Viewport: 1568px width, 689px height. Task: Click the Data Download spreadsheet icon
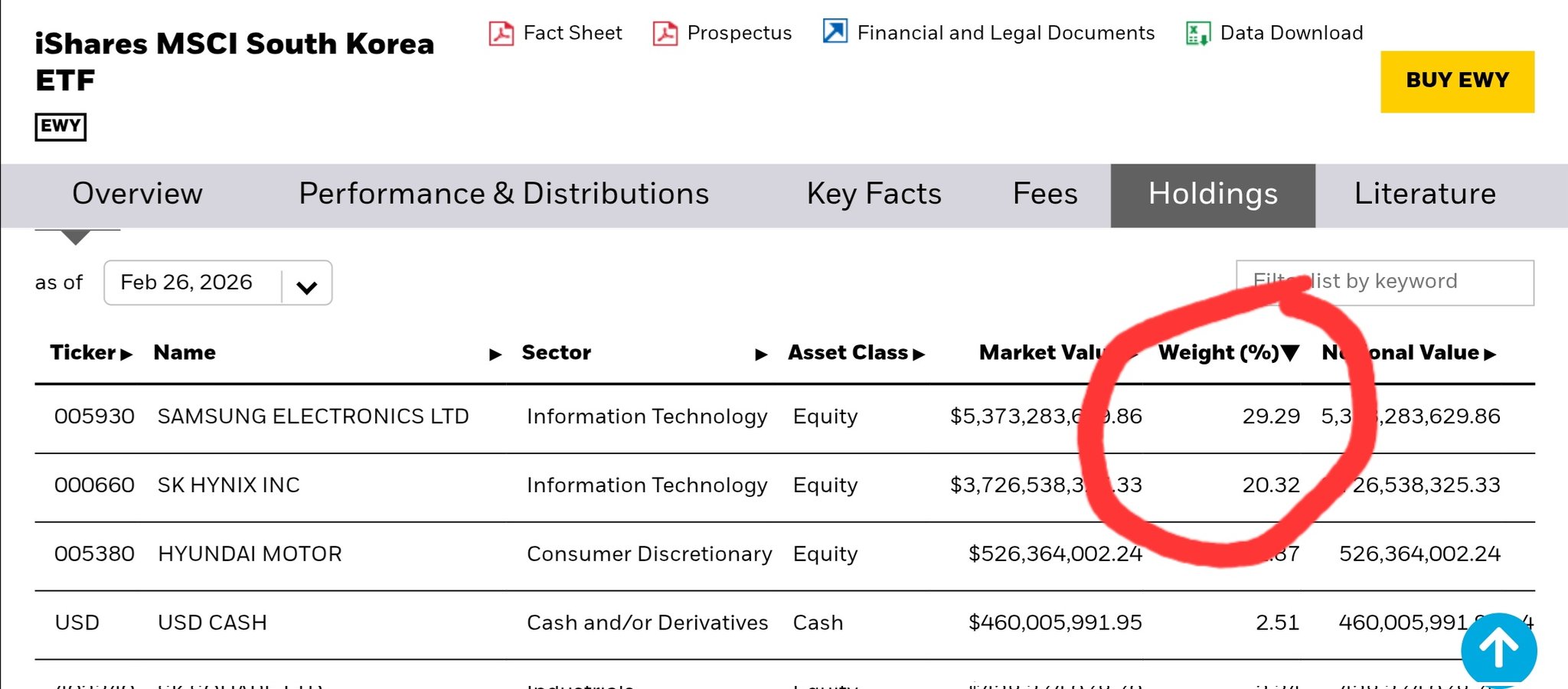(x=1197, y=33)
